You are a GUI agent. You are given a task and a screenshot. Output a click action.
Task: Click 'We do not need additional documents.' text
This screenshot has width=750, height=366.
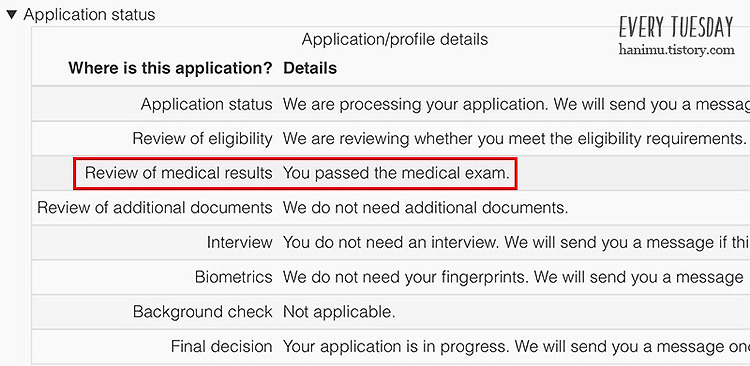(x=426, y=208)
